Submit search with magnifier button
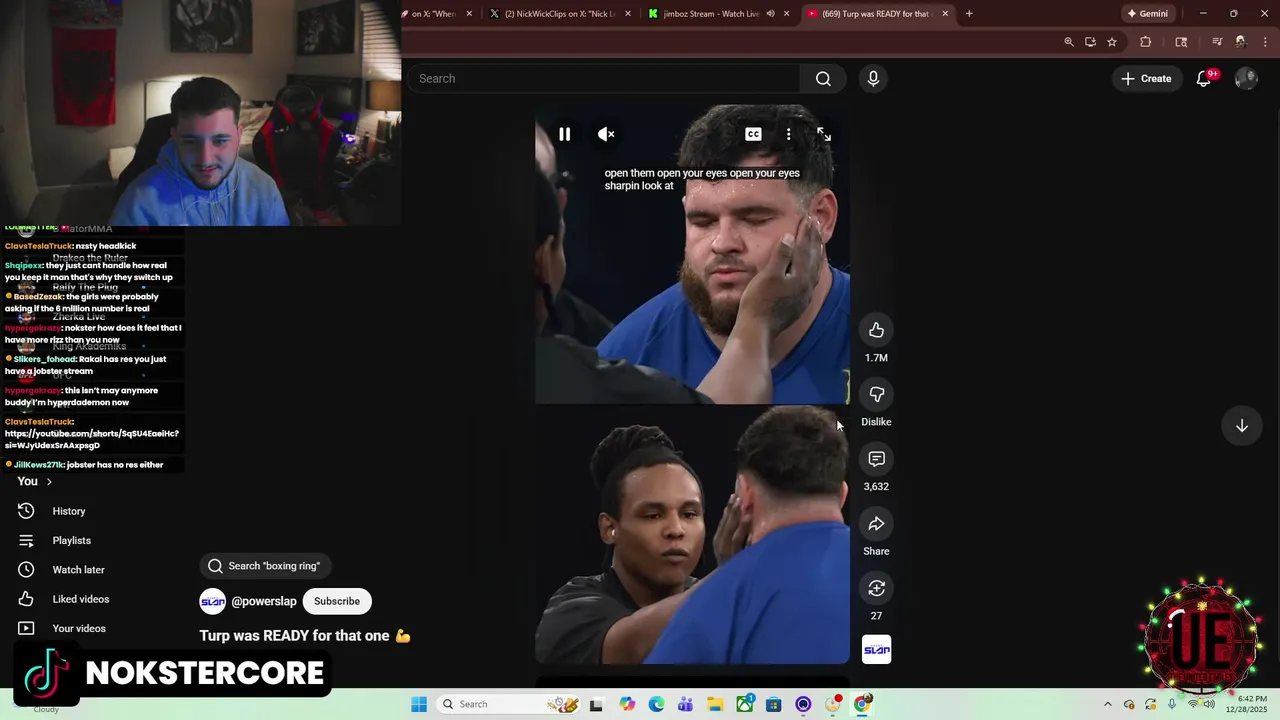Image resolution: width=1280 pixels, height=720 pixels. click(823, 79)
